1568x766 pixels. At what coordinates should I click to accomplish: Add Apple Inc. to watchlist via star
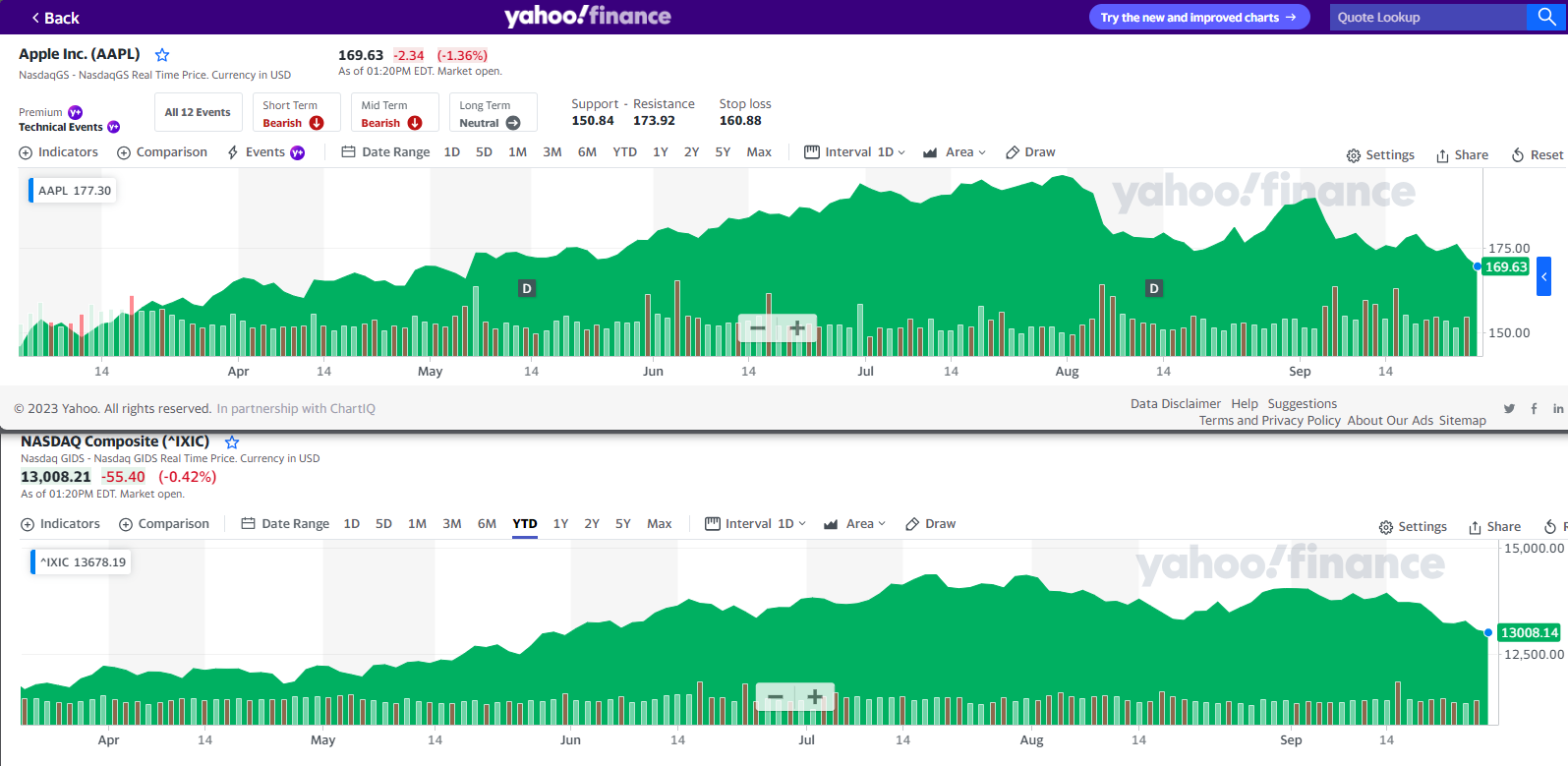click(x=162, y=55)
